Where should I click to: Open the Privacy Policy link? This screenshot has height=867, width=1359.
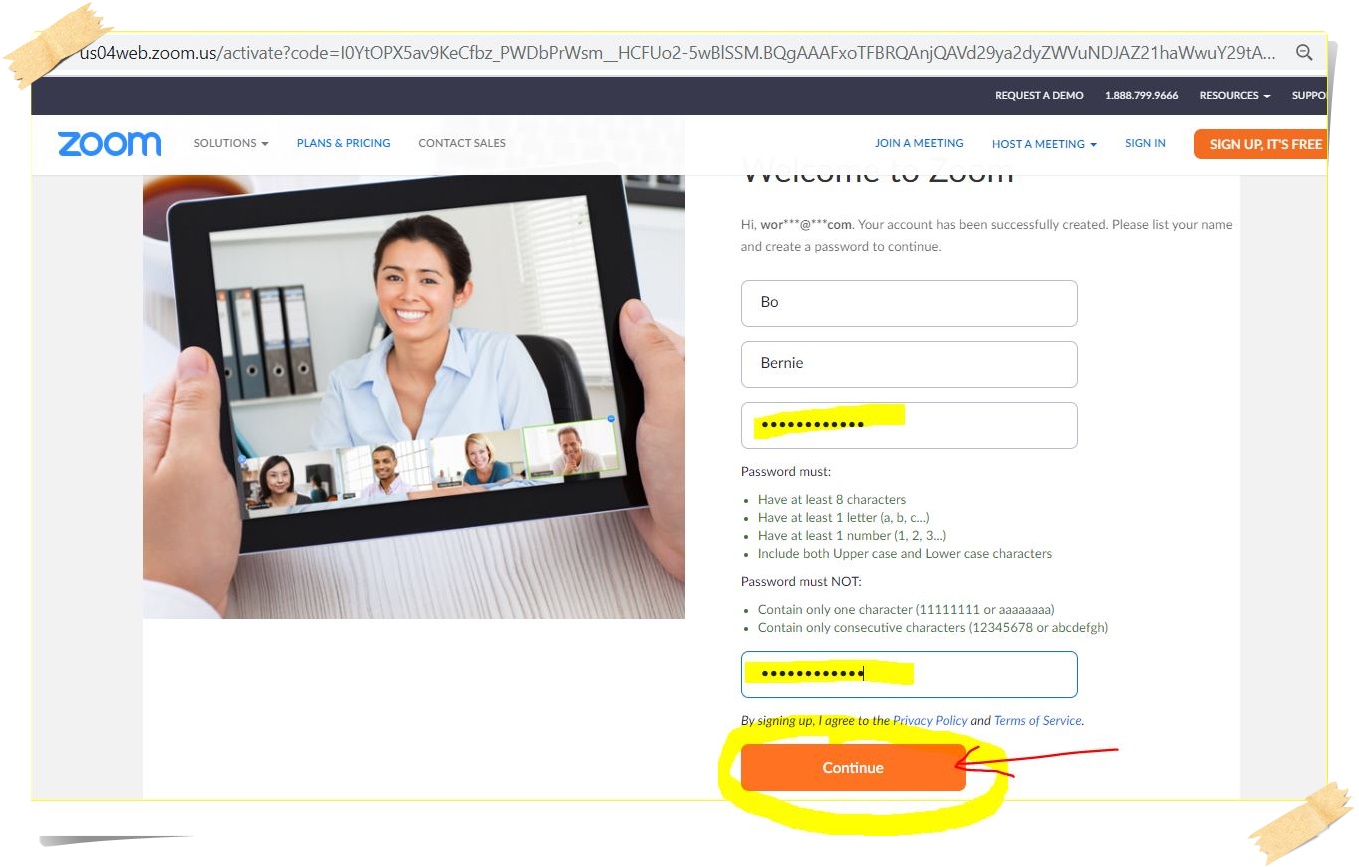930,720
